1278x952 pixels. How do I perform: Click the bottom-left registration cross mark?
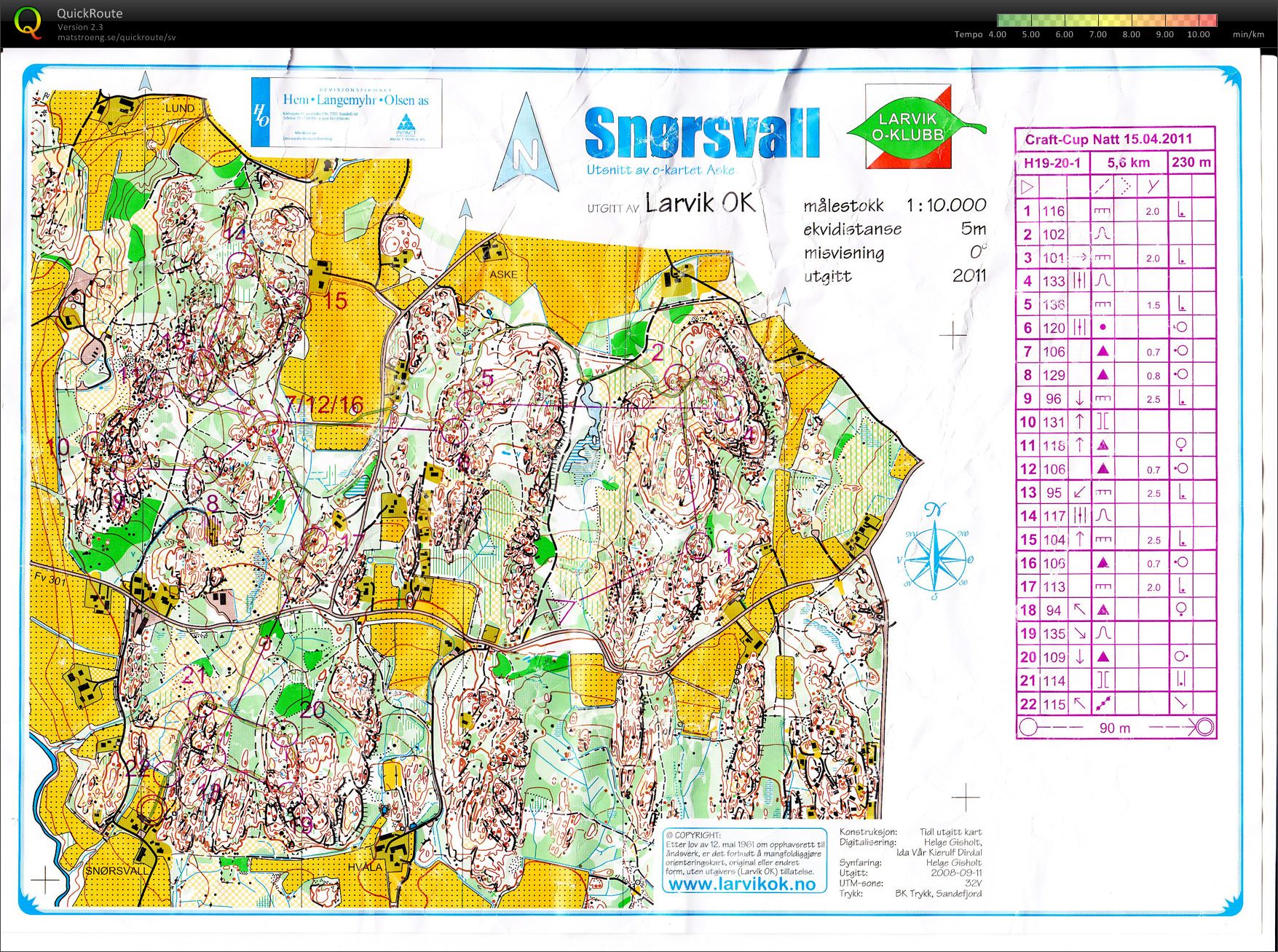coord(45,879)
